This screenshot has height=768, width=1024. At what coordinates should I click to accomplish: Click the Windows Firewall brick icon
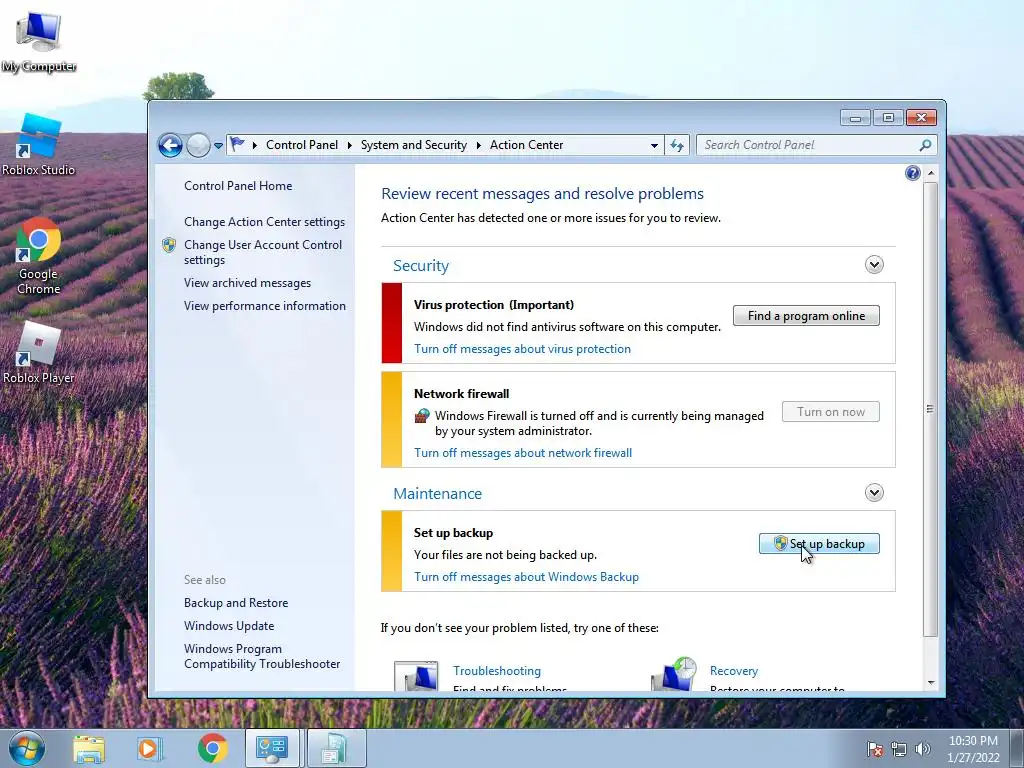(422, 416)
